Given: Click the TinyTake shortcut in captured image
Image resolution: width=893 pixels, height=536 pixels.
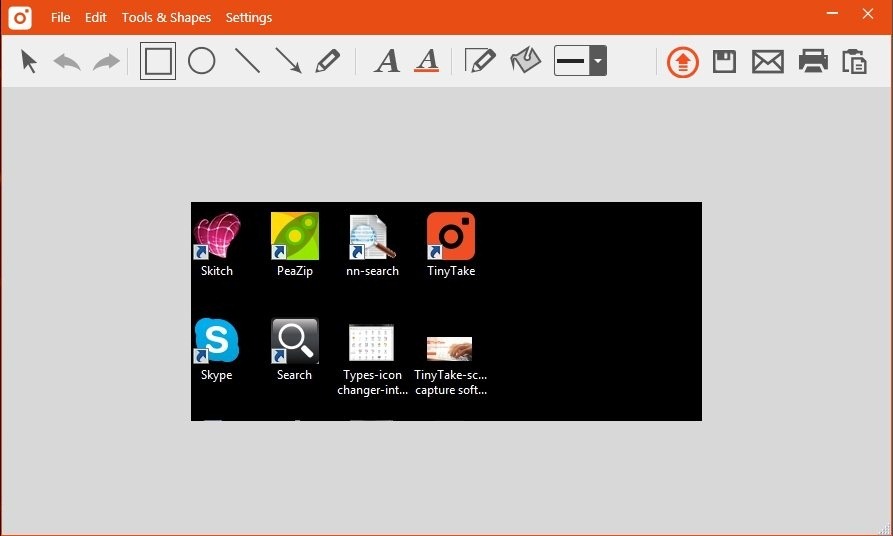Looking at the screenshot, I should click(450, 236).
